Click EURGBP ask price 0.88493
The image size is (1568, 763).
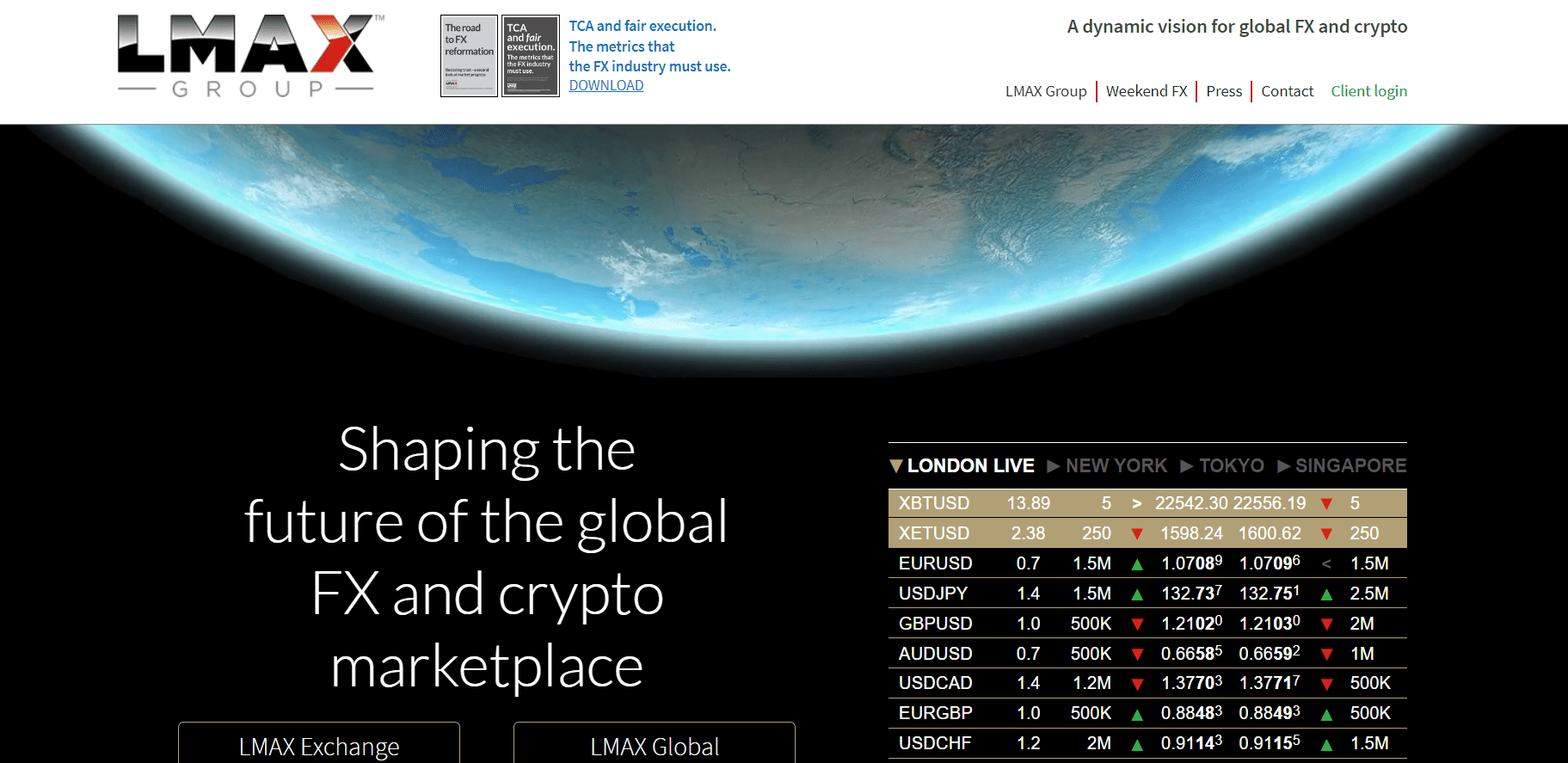coord(1270,713)
